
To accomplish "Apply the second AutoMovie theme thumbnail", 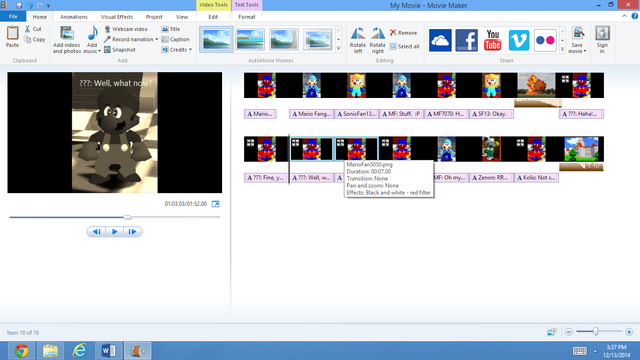I will (x=250, y=39).
